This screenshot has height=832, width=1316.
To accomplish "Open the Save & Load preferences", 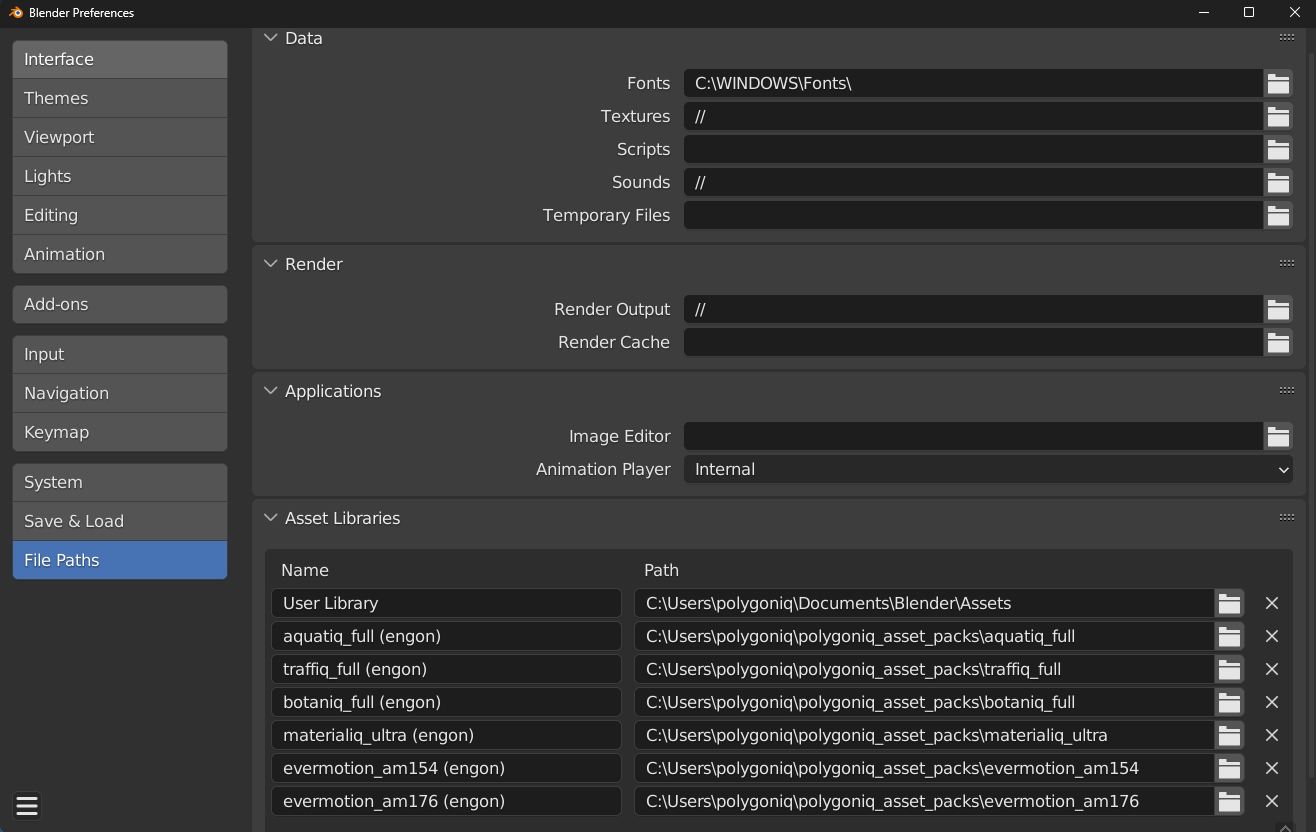I will click(119, 521).
